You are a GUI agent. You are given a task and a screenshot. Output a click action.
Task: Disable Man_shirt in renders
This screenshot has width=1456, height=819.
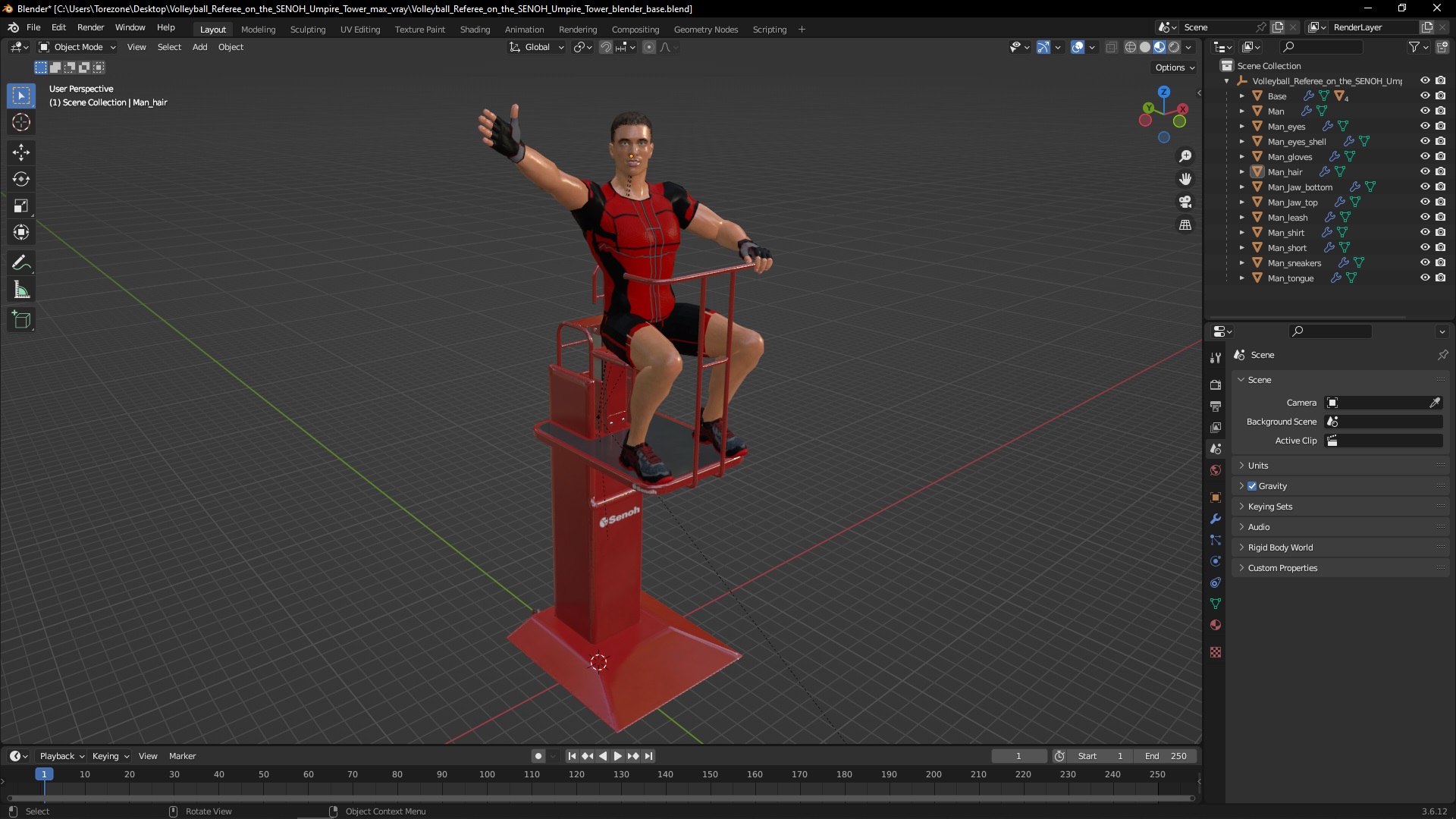[1440, 232]
